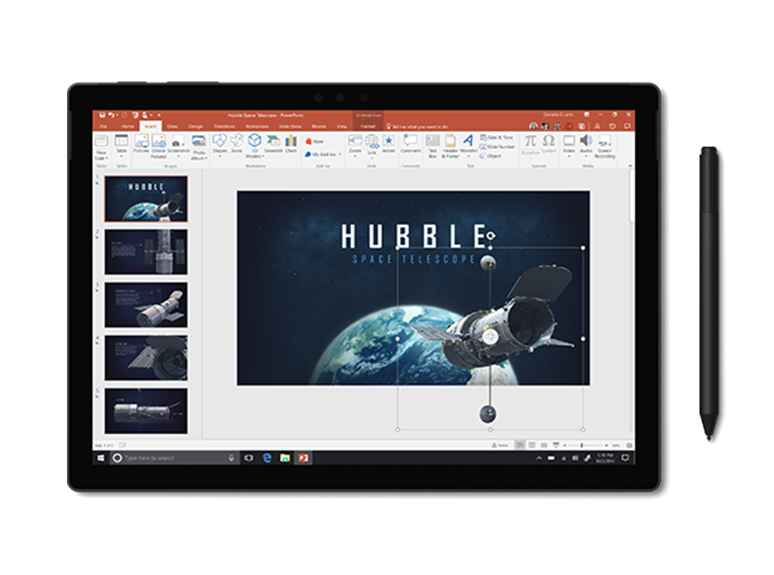This screenshot has width=774, height=575.
Task: Click the HUBBLE title text on slide
Action: coord(415,236)
